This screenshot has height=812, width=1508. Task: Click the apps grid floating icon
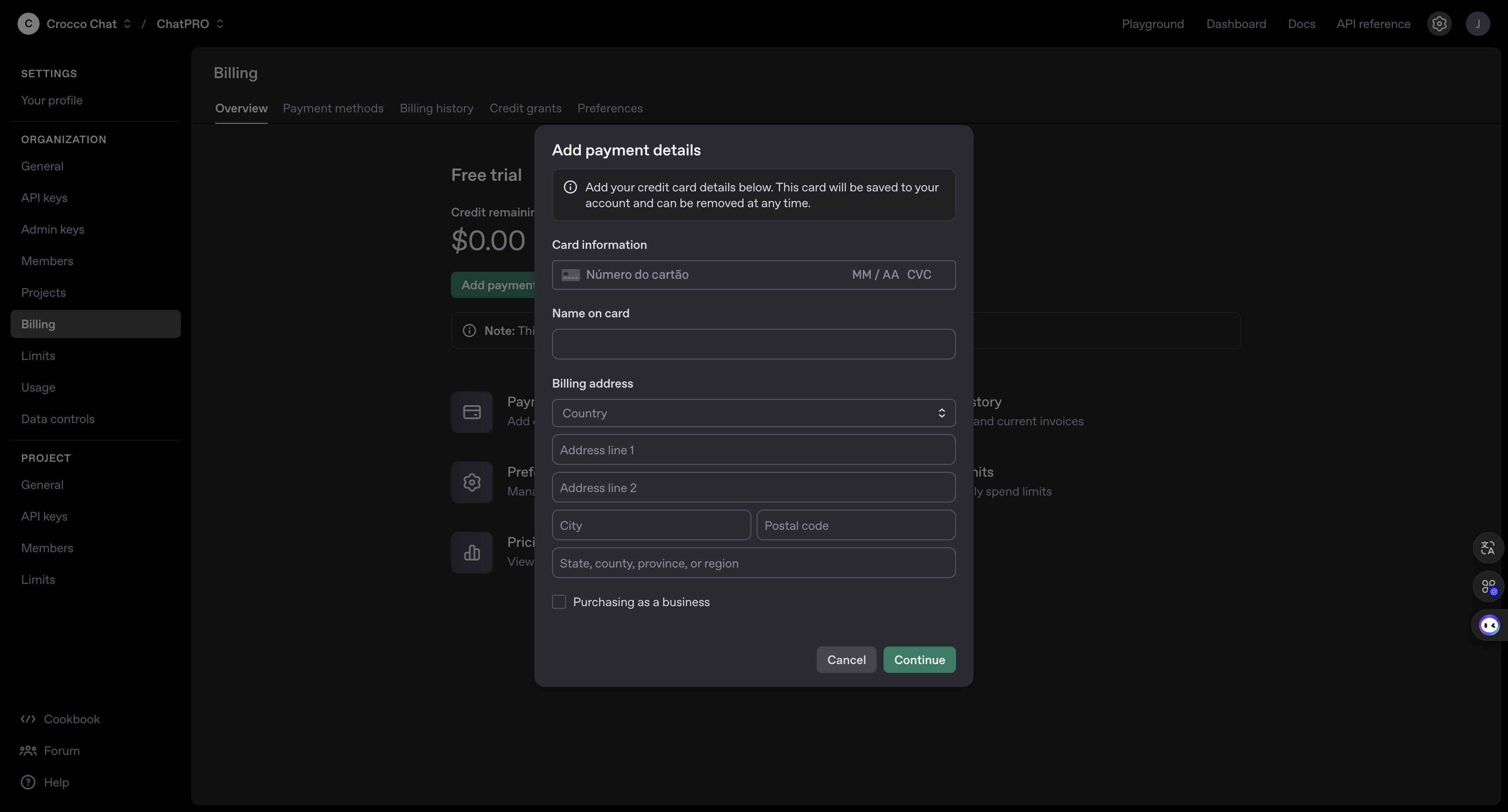(1487, 587)
